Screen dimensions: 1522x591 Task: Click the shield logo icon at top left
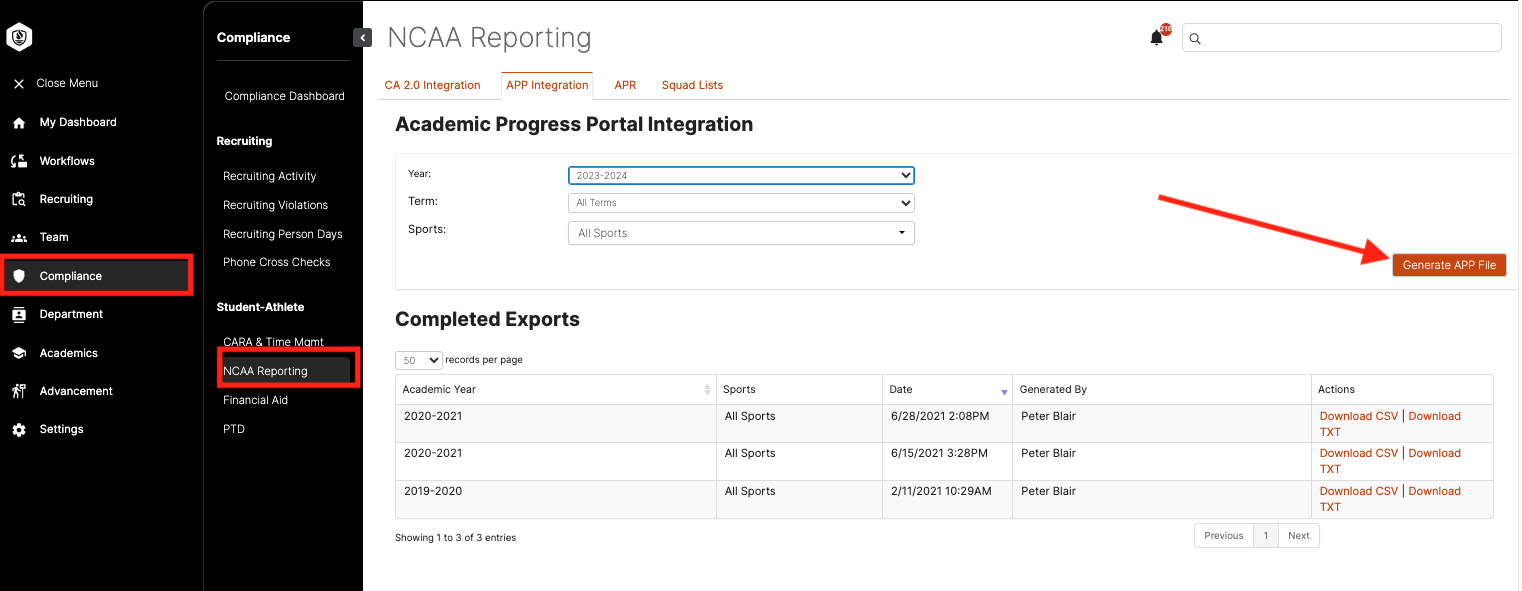(x=19, y=38)
